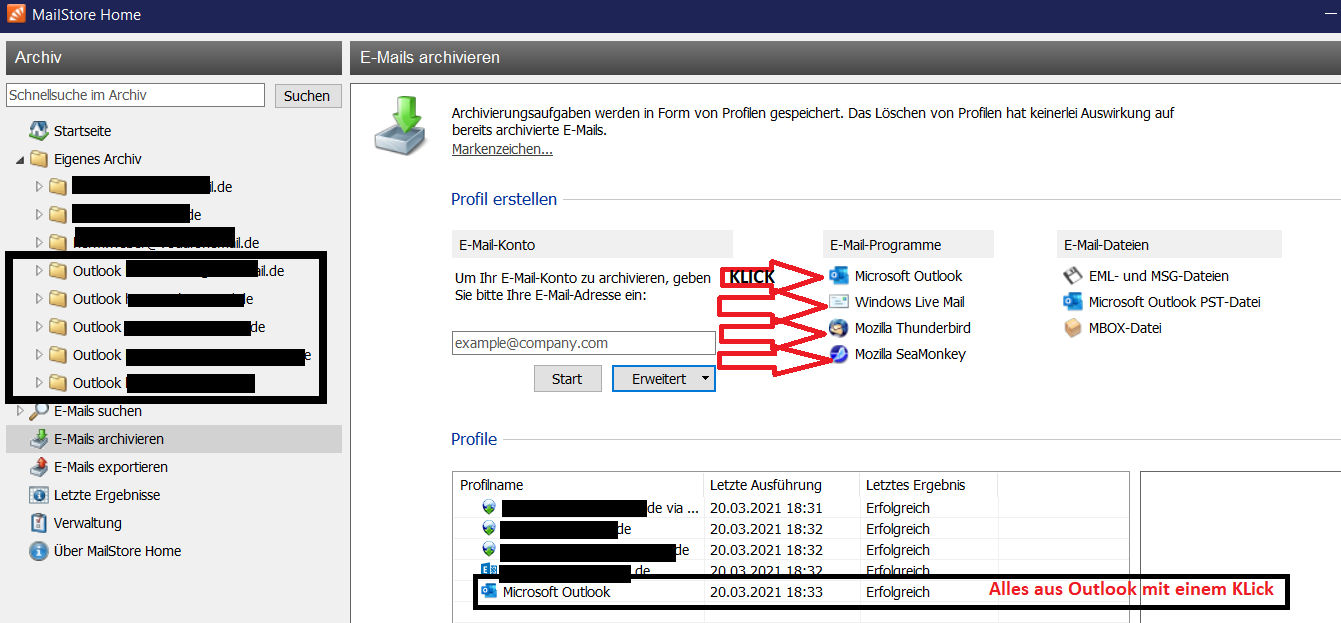Select the Microsoft Outlook profile row
Viewport: 1341px width, 623px height.
[x=790, y=592]
